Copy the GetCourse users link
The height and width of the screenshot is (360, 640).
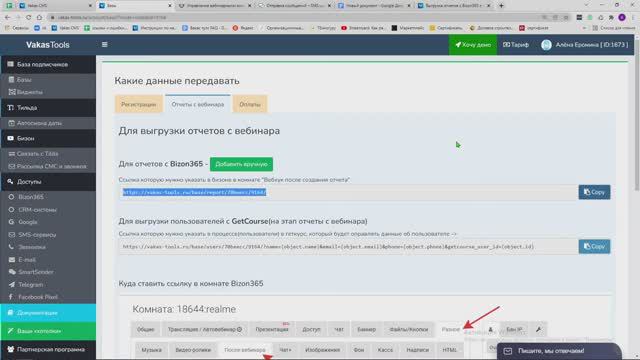[594, 247]
